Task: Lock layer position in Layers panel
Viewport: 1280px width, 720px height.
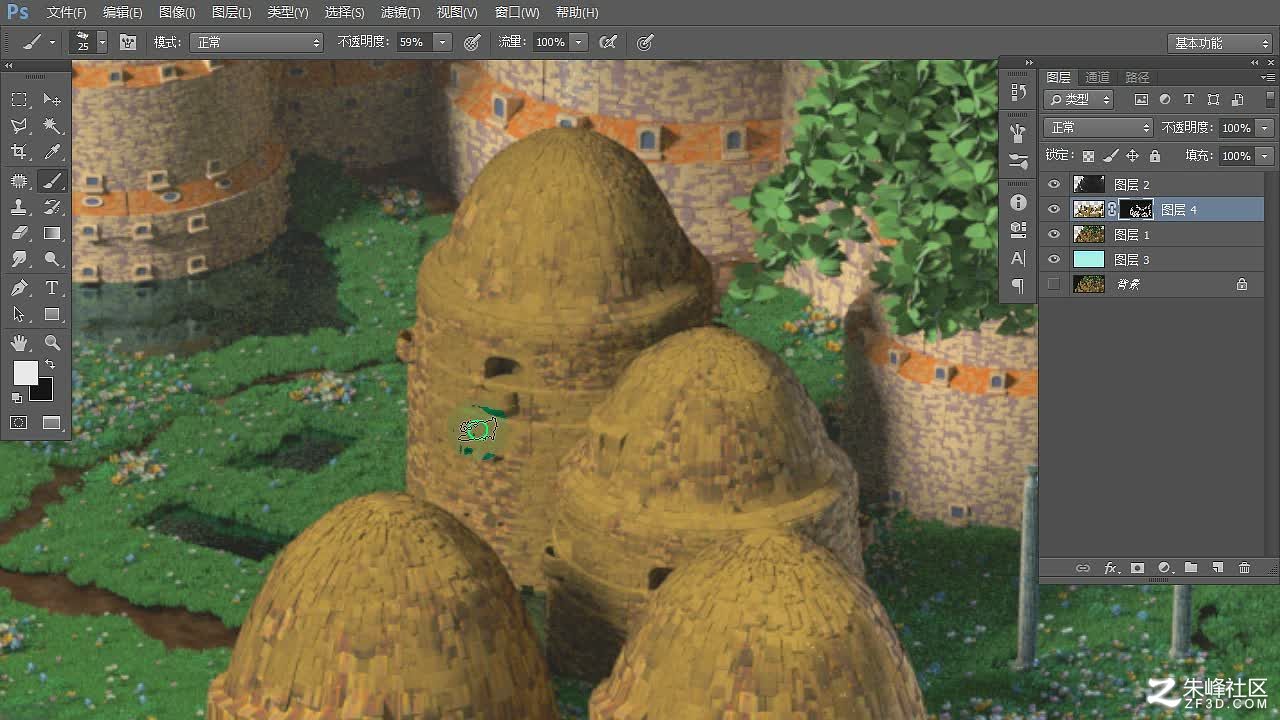Action: [1132, 156]
